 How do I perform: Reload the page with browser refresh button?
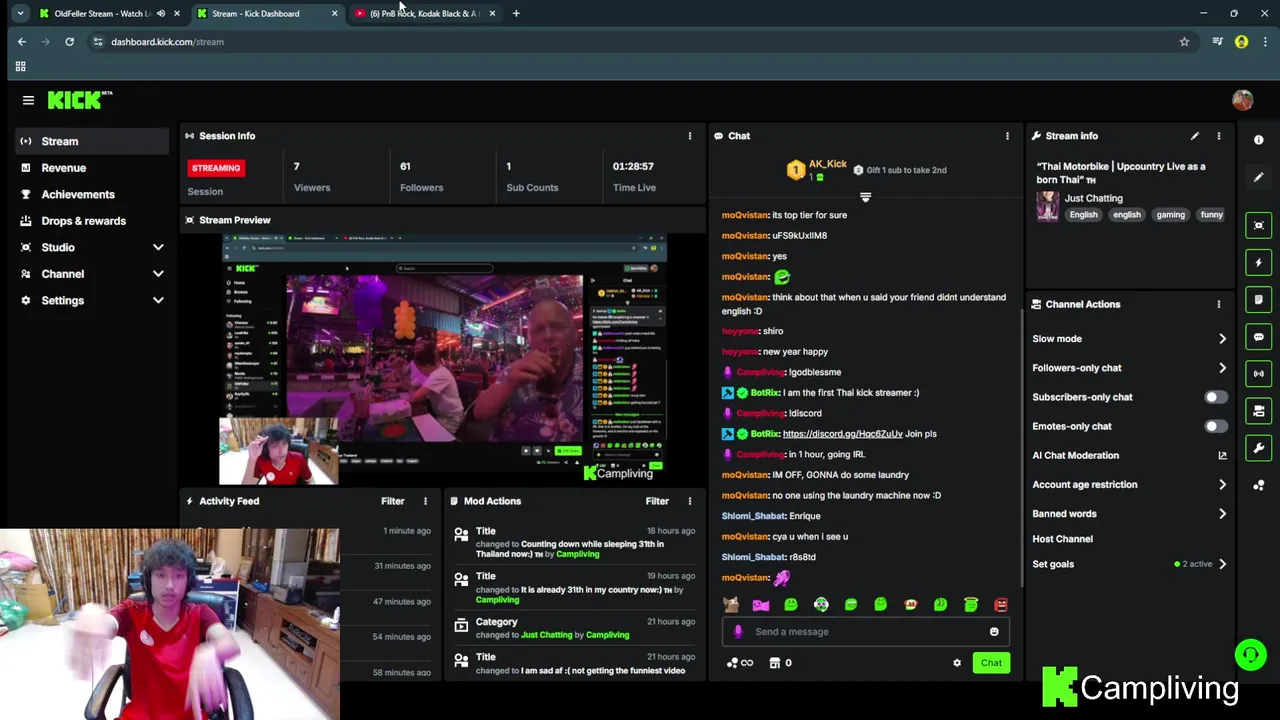pos(69,42)
